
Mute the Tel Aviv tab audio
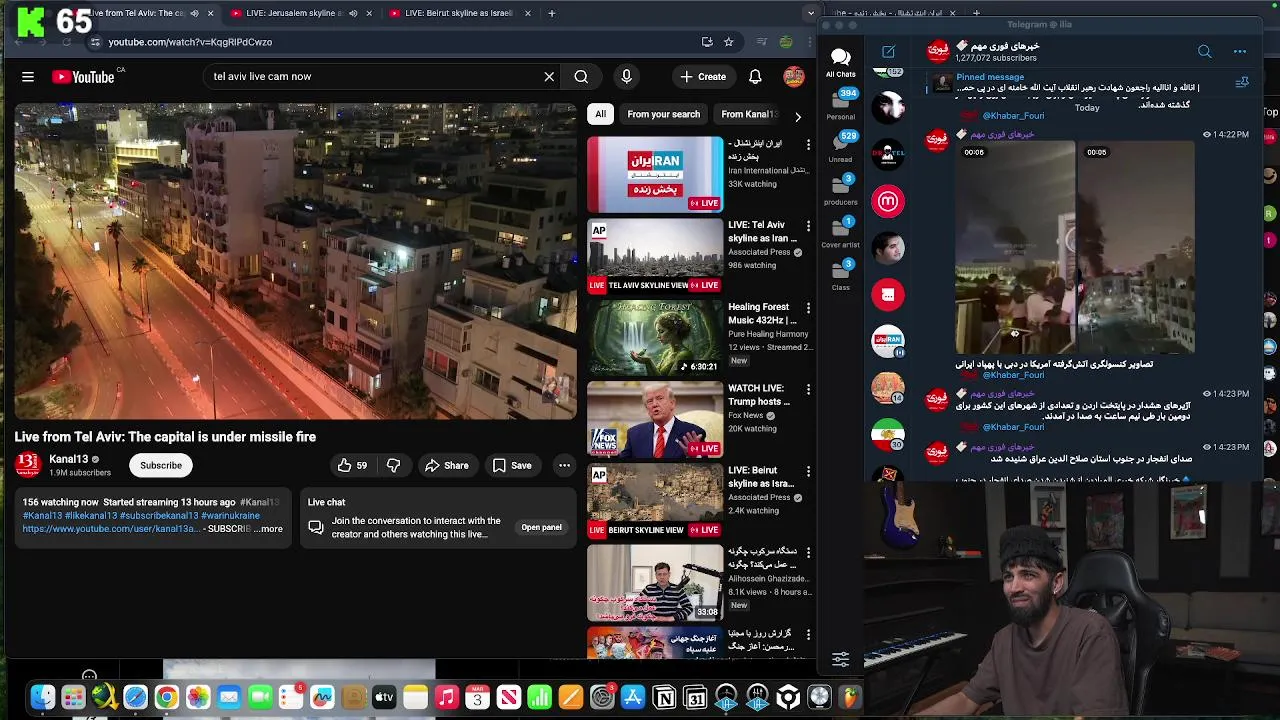point(194,13)
